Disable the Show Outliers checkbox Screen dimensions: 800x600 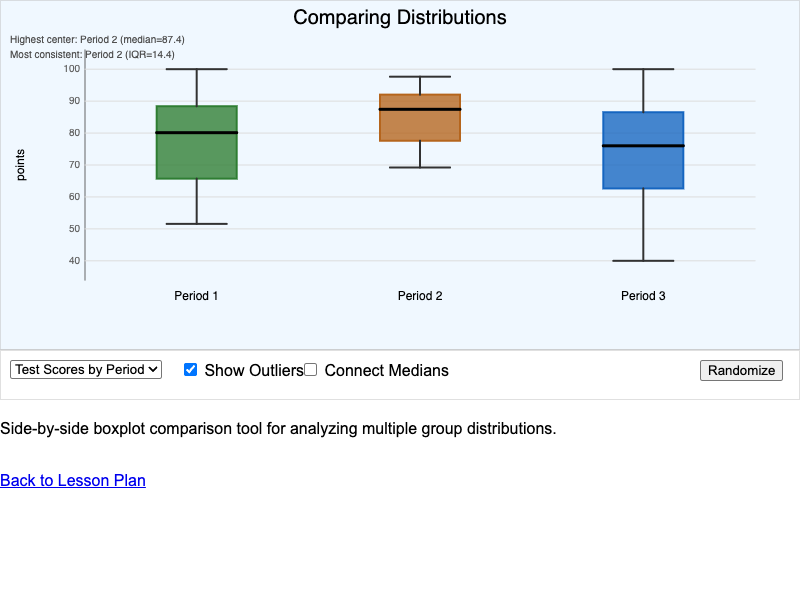pyautogui.click(x=190, y=369)
